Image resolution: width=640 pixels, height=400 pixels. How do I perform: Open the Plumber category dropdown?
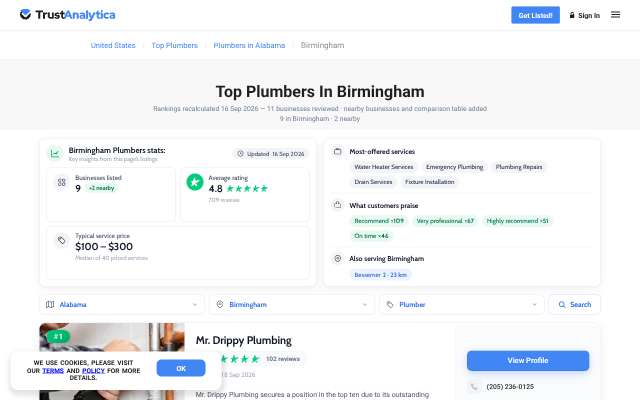pos(462,304)
